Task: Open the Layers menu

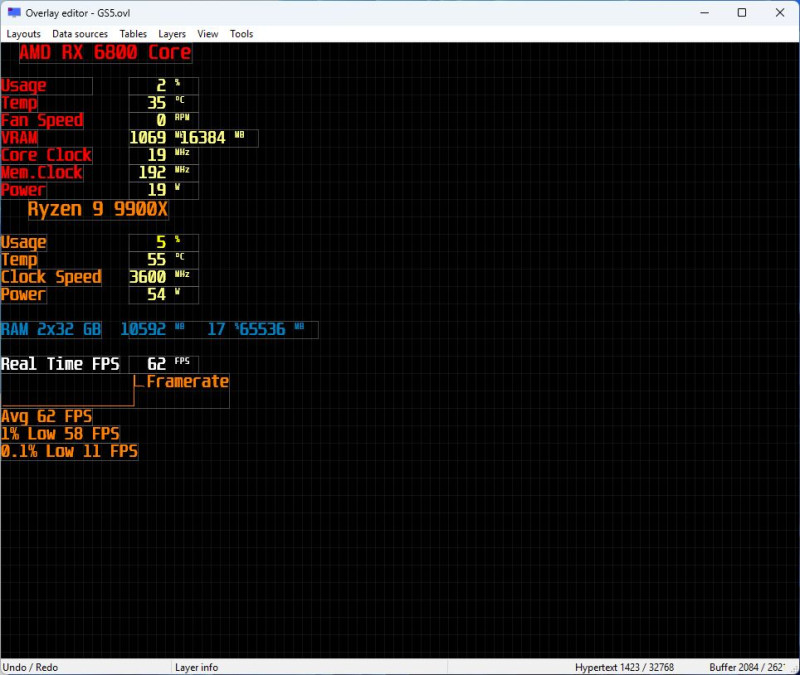Action: point(172,34)
